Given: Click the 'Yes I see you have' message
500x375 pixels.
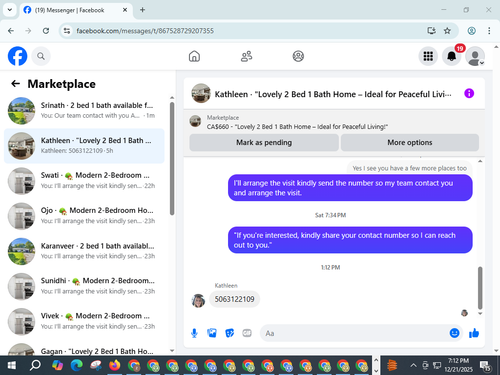Looking at the screenshot, I should point(410,168).
